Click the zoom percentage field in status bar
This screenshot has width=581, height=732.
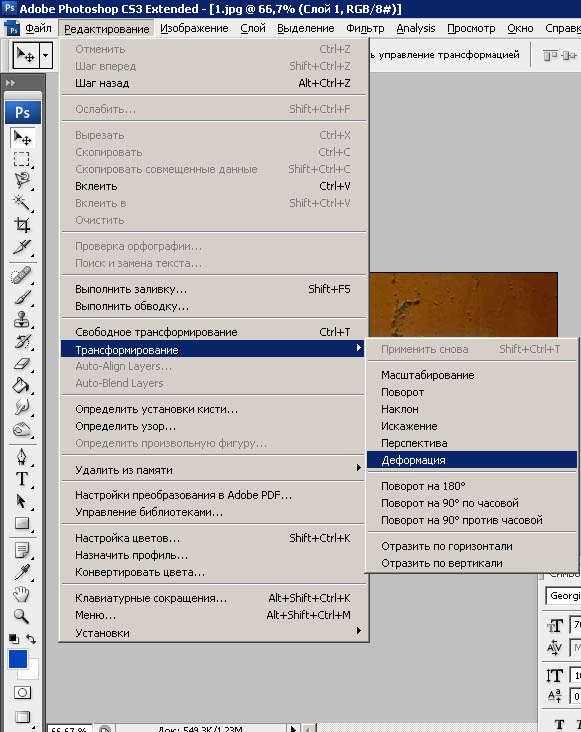coord(70,728)
